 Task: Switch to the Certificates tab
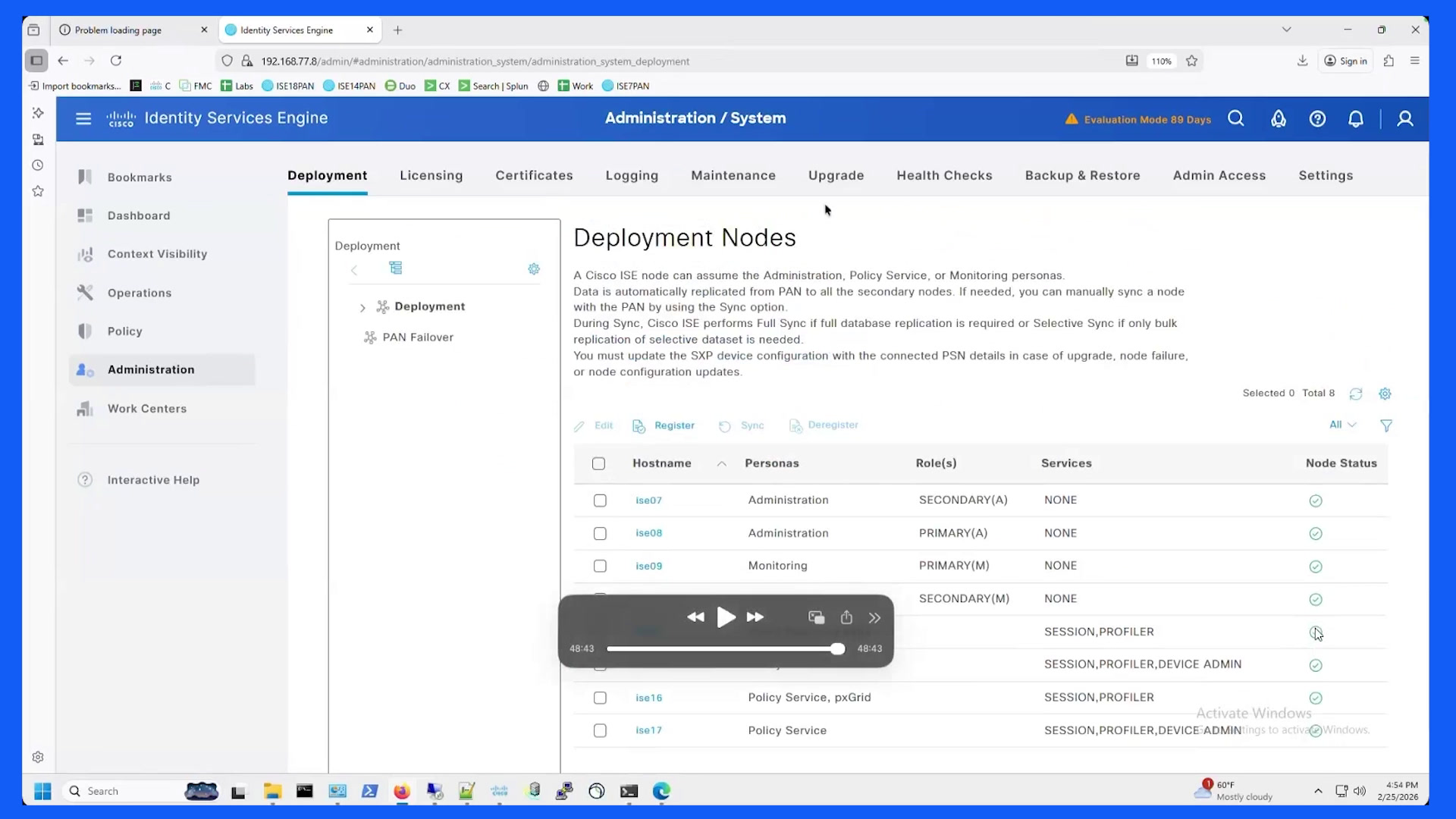pos(534,175)
